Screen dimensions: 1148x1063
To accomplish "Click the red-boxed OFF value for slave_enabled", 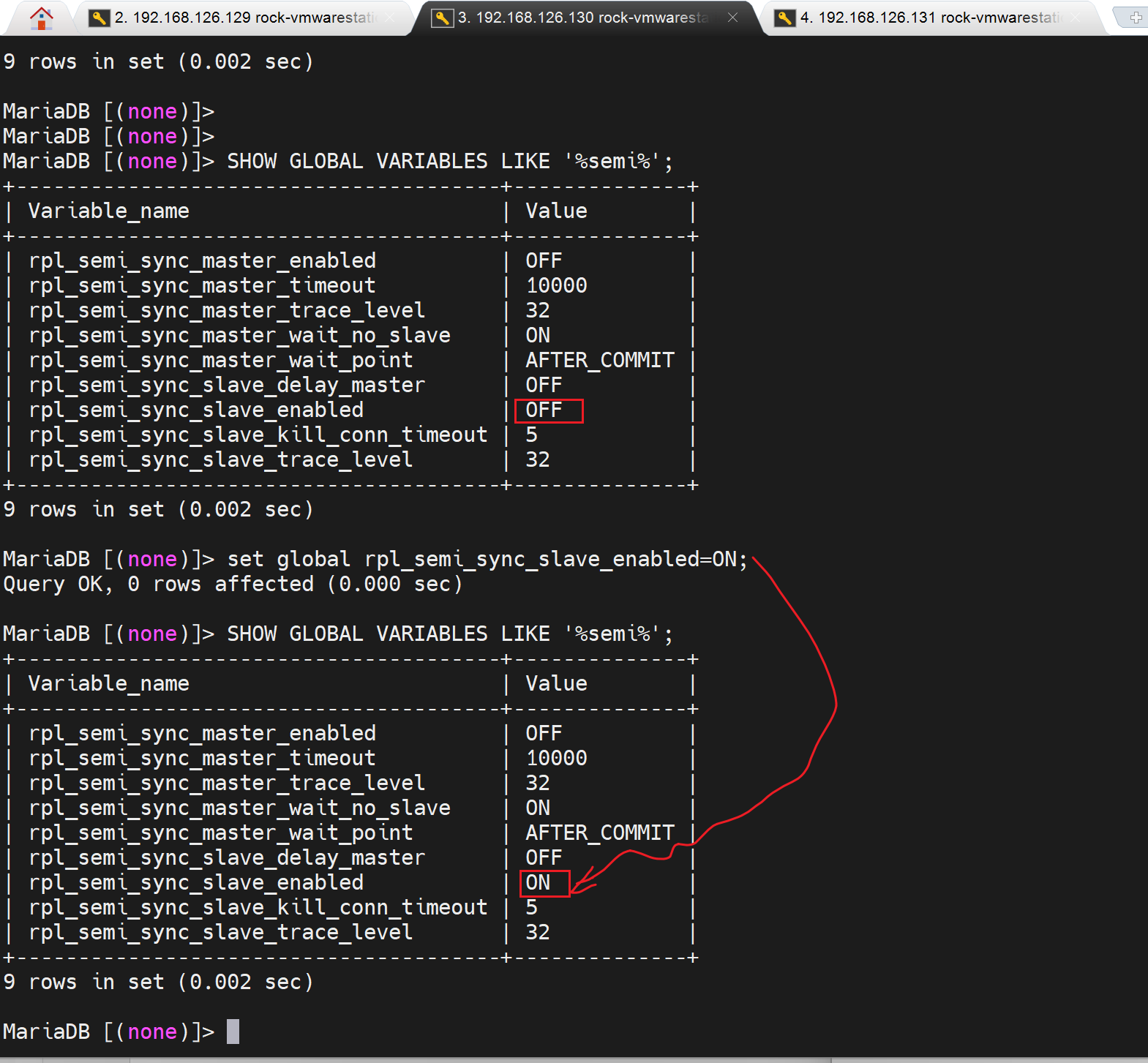I will coord(544,410).
